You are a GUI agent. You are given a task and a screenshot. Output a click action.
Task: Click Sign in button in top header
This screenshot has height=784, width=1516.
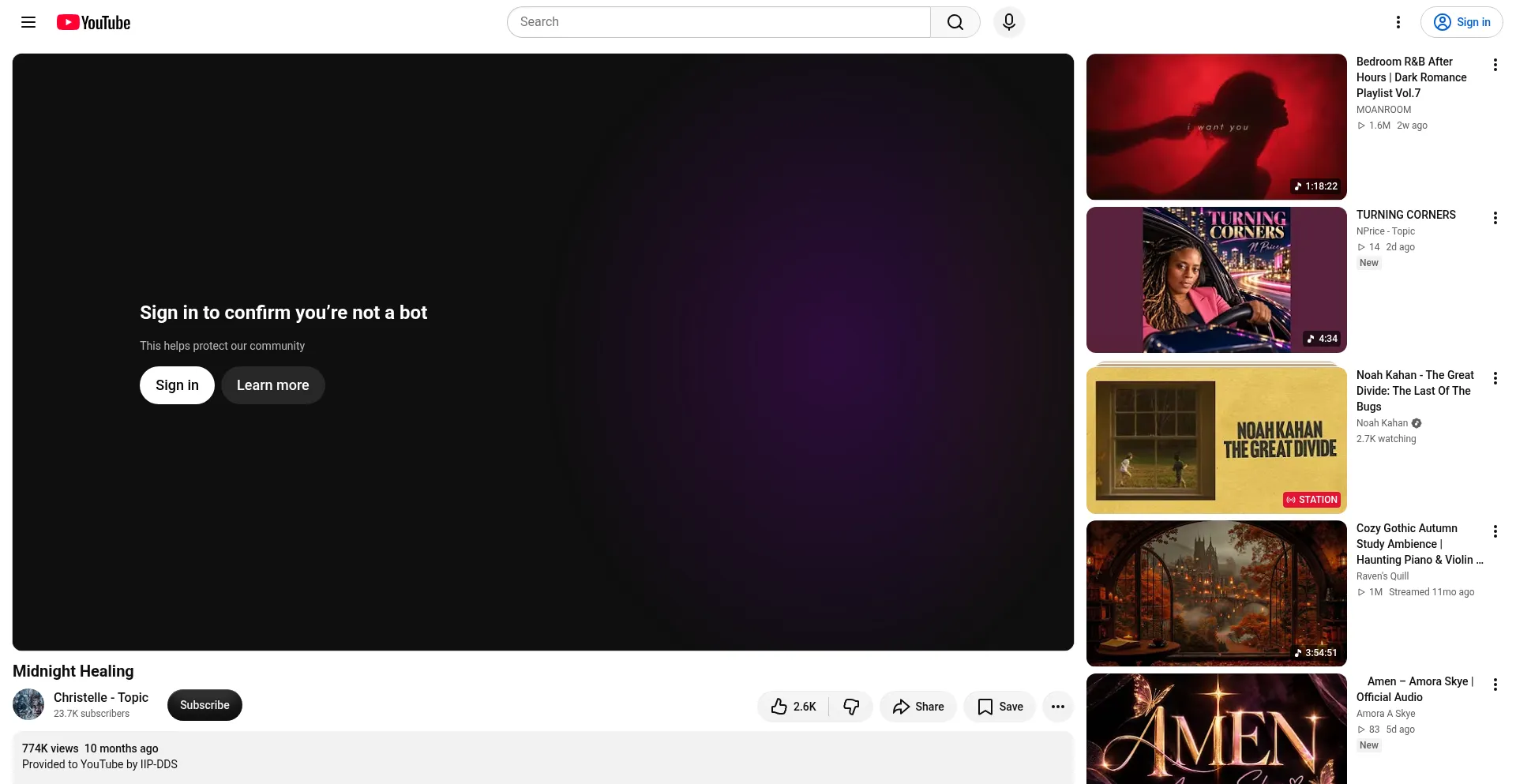point(1462,22)
